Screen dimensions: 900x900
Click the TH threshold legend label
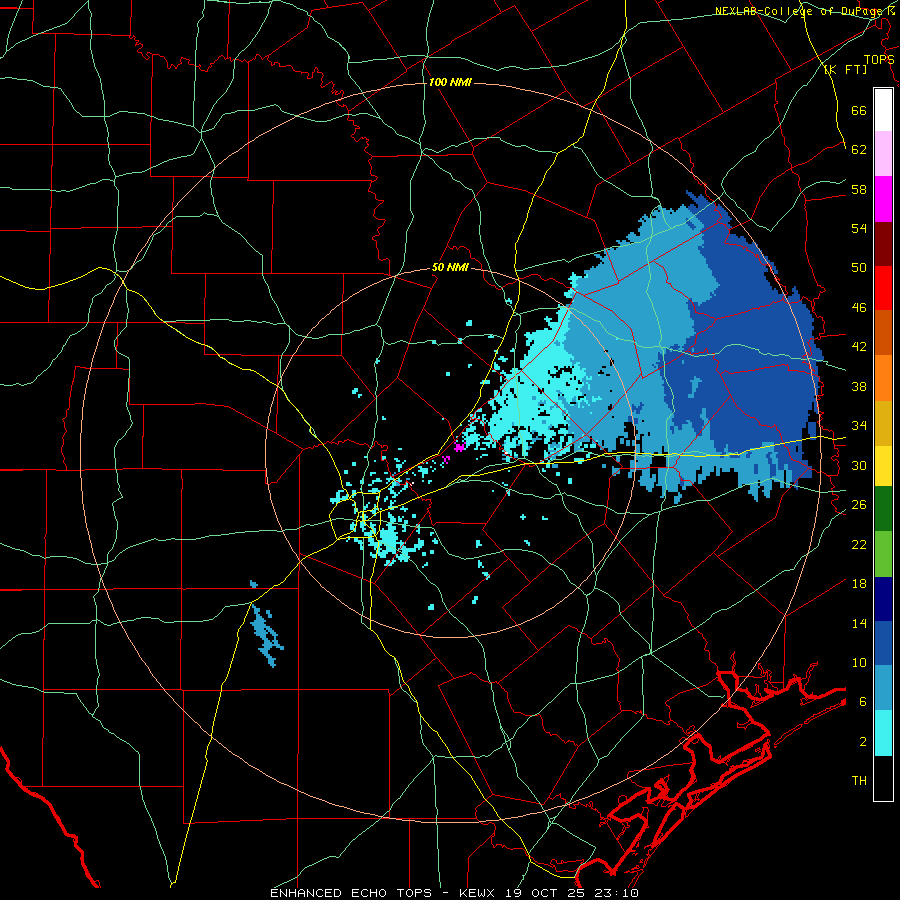[859, 781]
